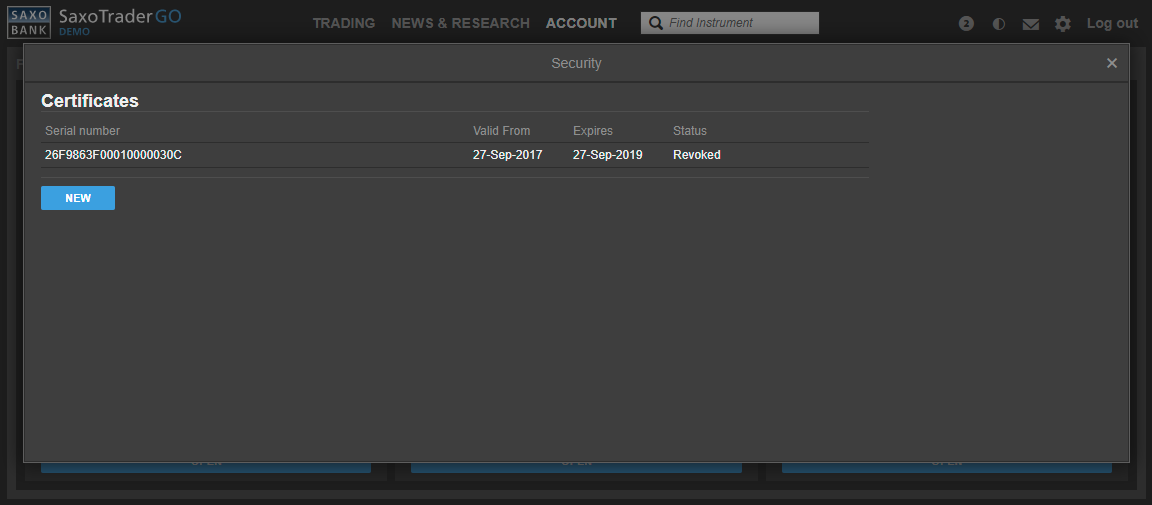Click the SaxoTraderGO title text
1152x505 pixels.
120,17
